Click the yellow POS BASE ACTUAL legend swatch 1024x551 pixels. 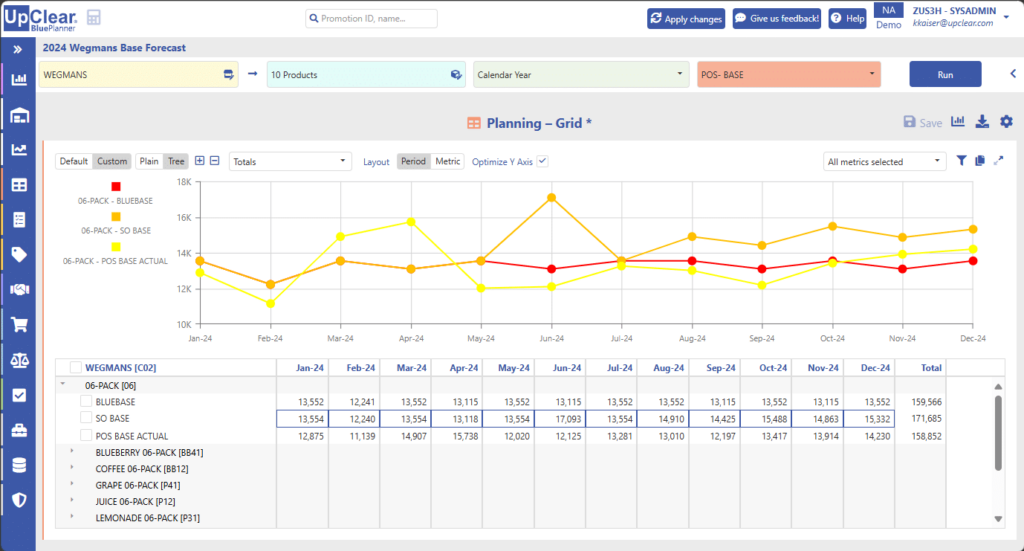pos(116,247)
